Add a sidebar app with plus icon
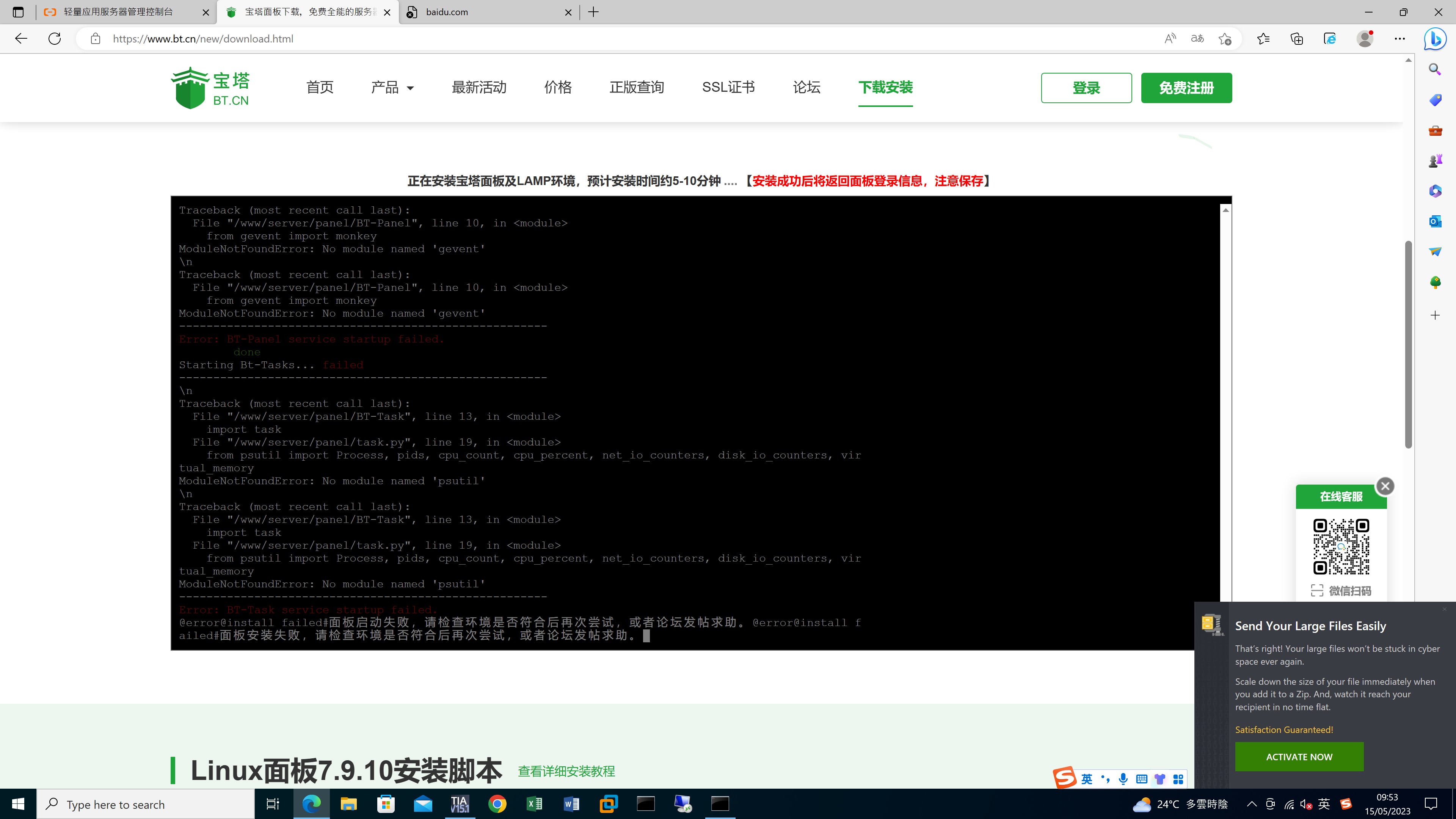The height and width of the screenshot is (819, 1456). (1435, 315)
